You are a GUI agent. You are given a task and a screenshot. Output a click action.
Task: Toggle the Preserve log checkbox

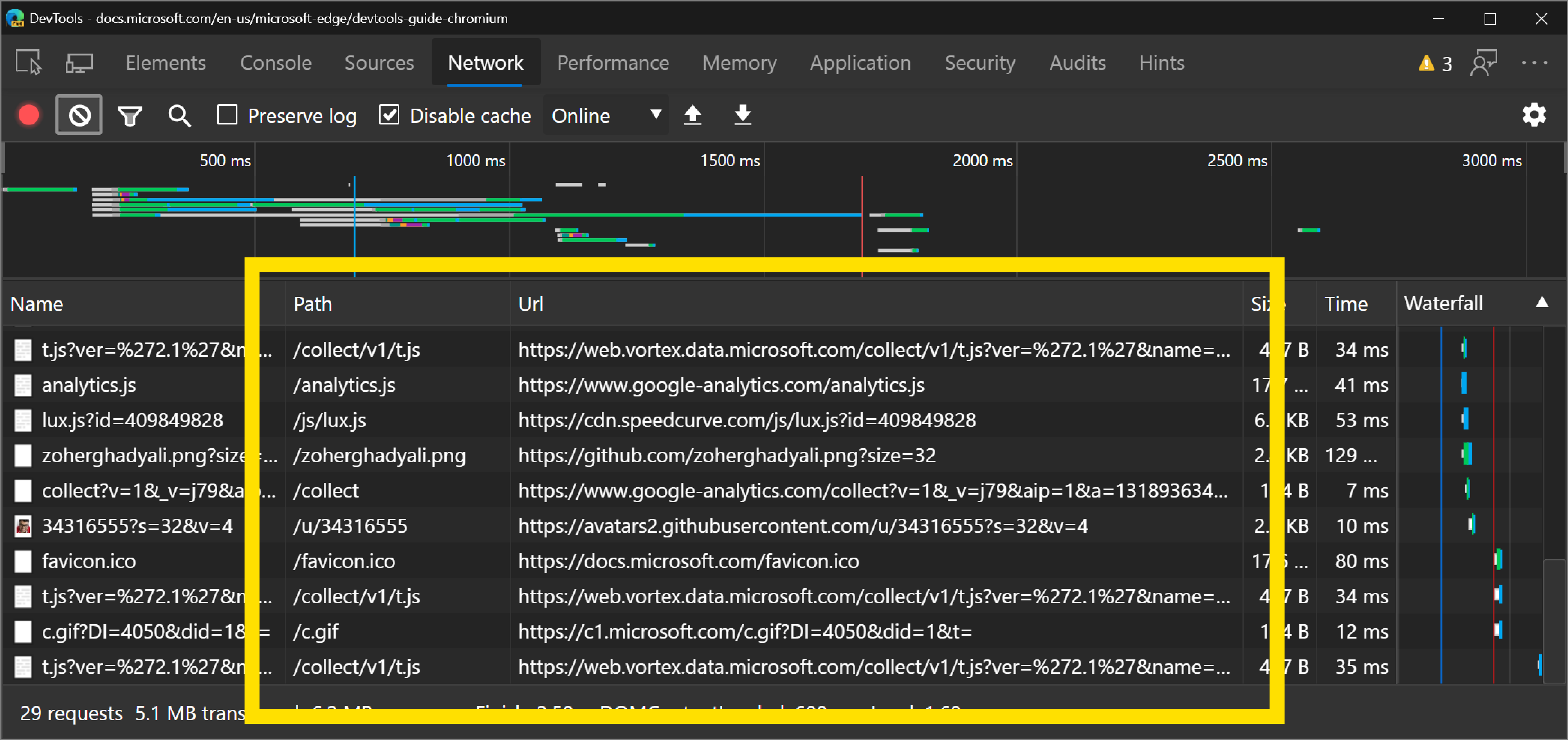coord(228,114)
